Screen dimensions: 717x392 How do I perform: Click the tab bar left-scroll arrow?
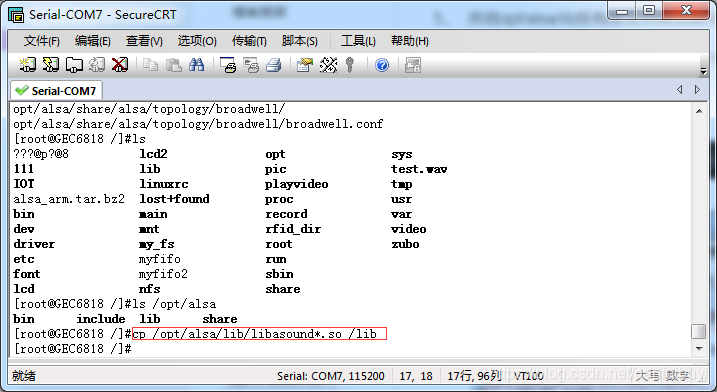click(680, 90)
